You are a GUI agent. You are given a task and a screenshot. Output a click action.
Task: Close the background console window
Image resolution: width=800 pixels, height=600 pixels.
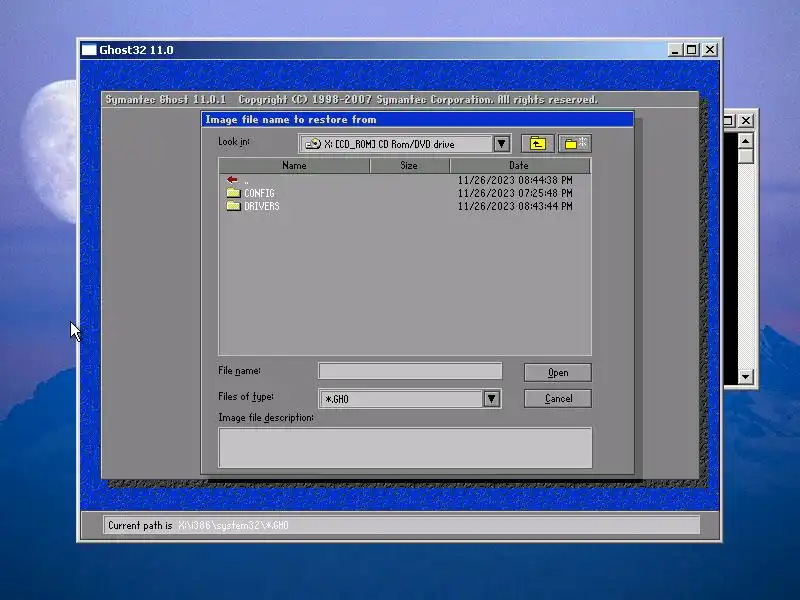pos(746,120)
